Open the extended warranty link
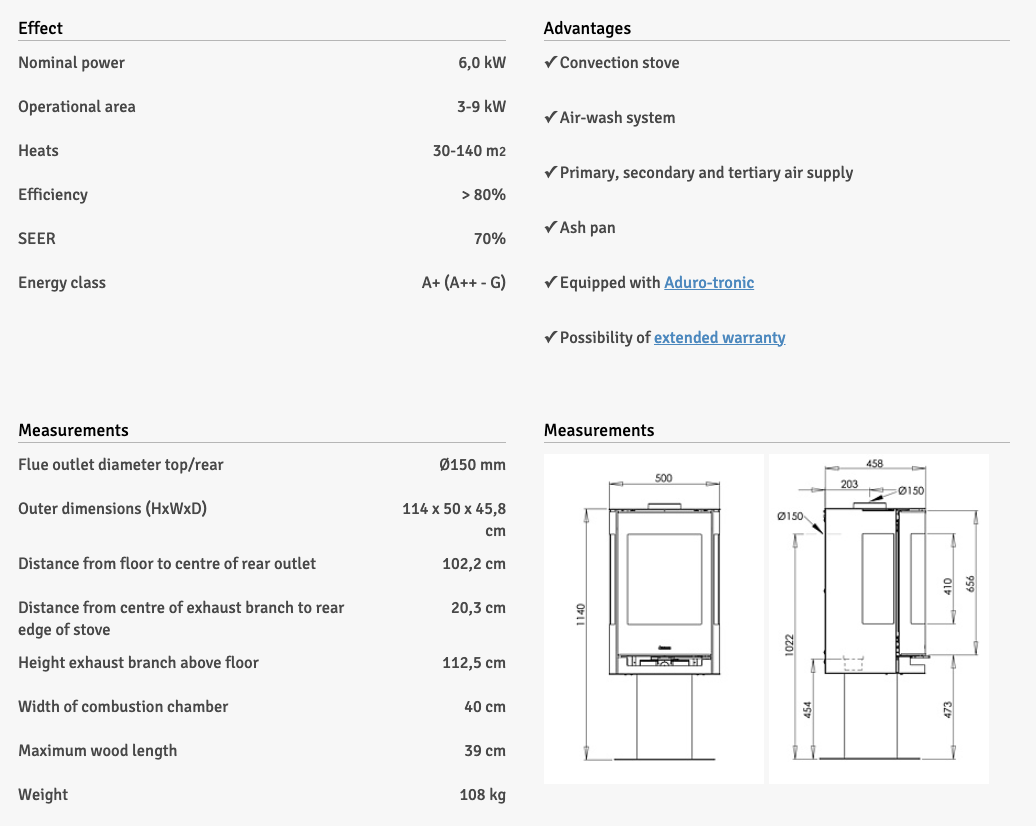This screenshot has height=826, width=1036. [719, 338]
